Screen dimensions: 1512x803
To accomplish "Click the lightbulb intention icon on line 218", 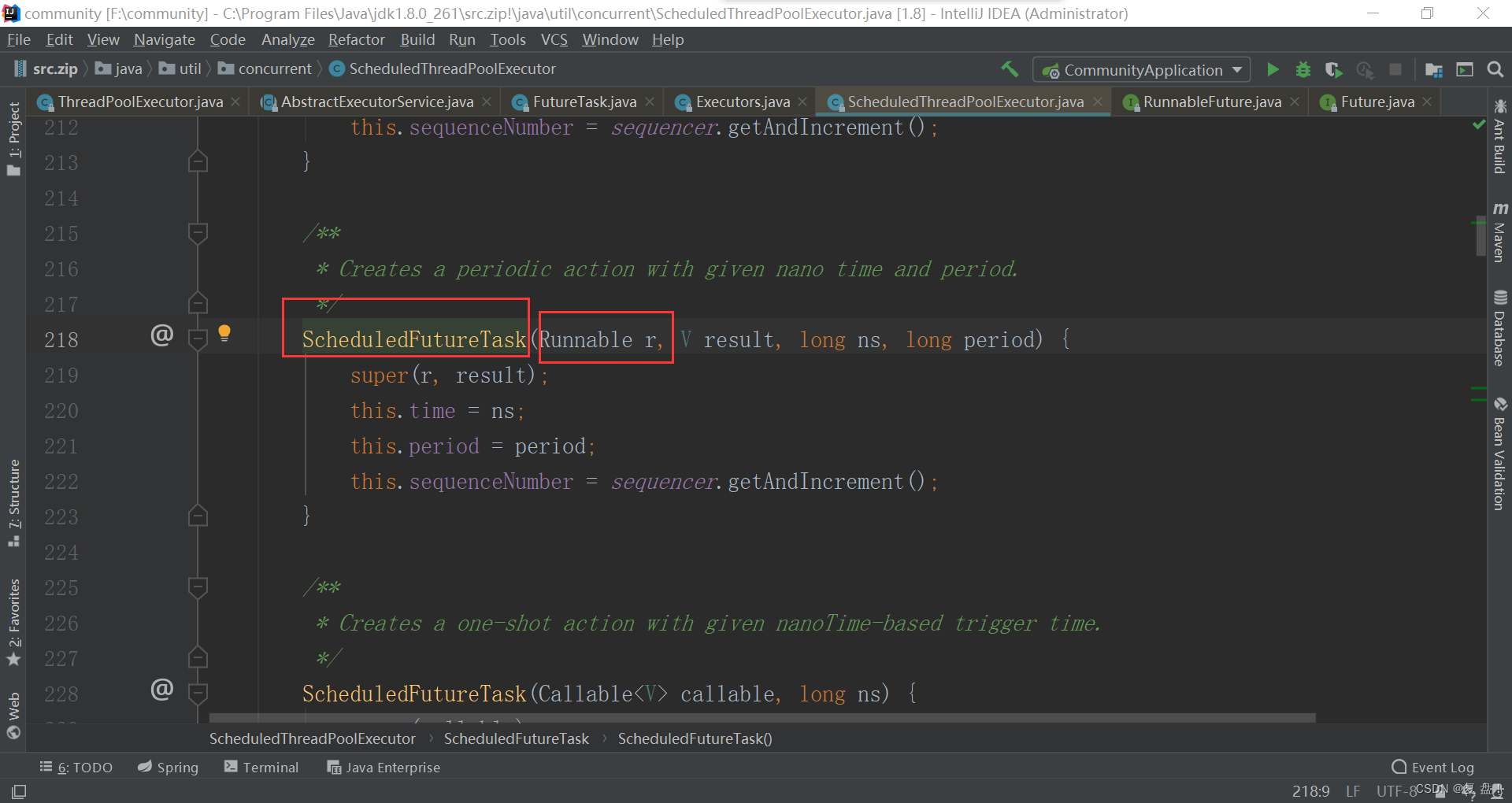I will click(224, 333).
